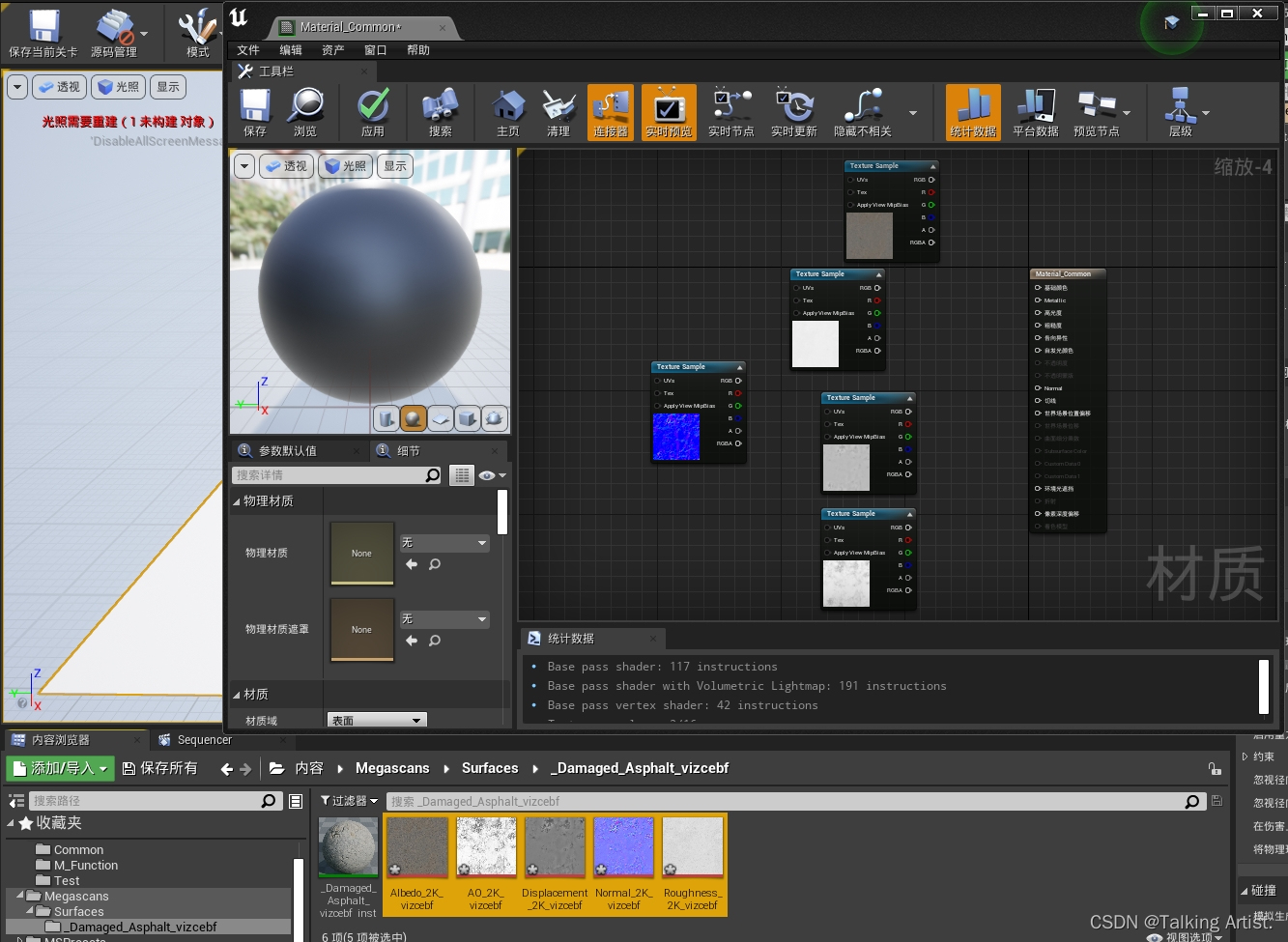Click the 保存 (Save) material toolbar icon
The image size is (1288, 942).
pos(255,112)
